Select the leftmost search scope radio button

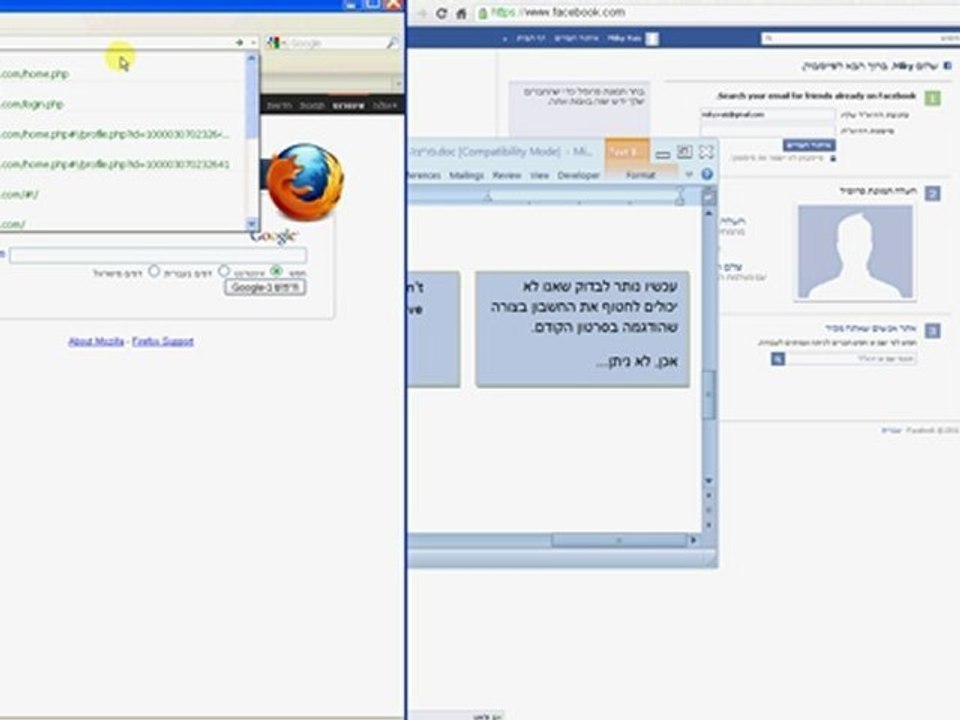[x=154, y=271]
